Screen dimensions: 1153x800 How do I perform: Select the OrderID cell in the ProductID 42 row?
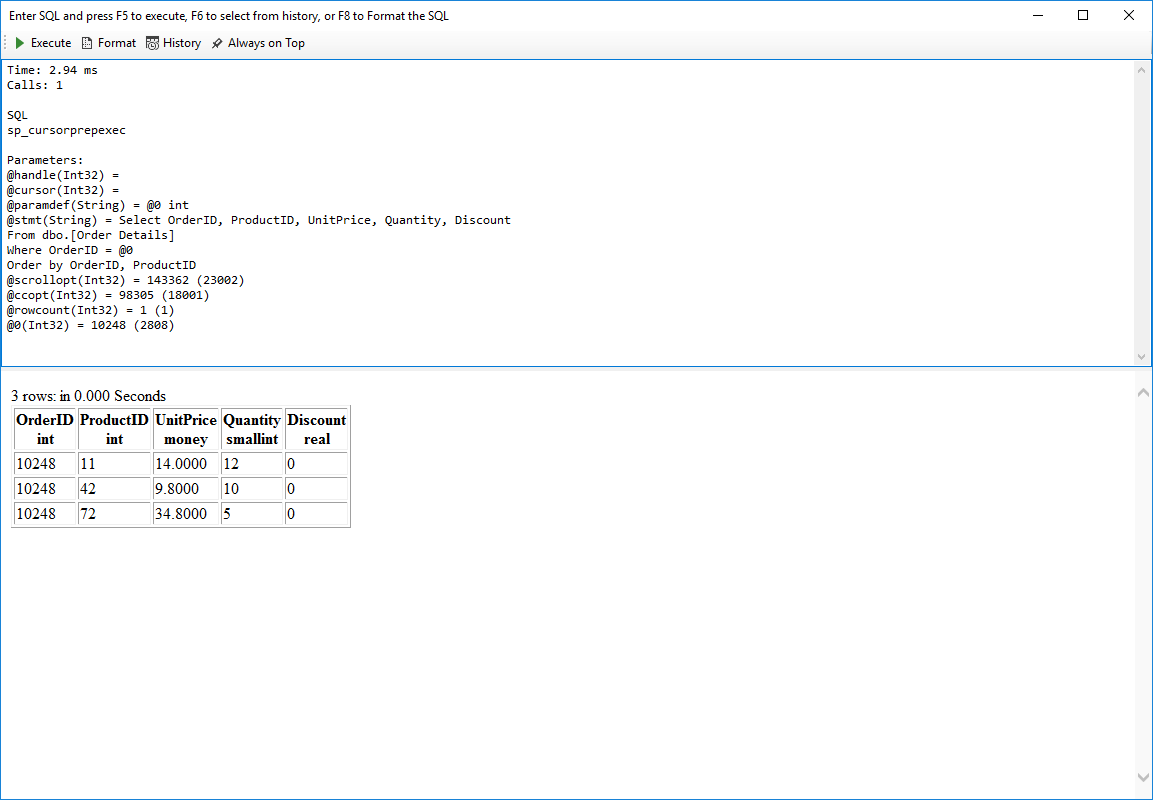(x=46, y=489)
